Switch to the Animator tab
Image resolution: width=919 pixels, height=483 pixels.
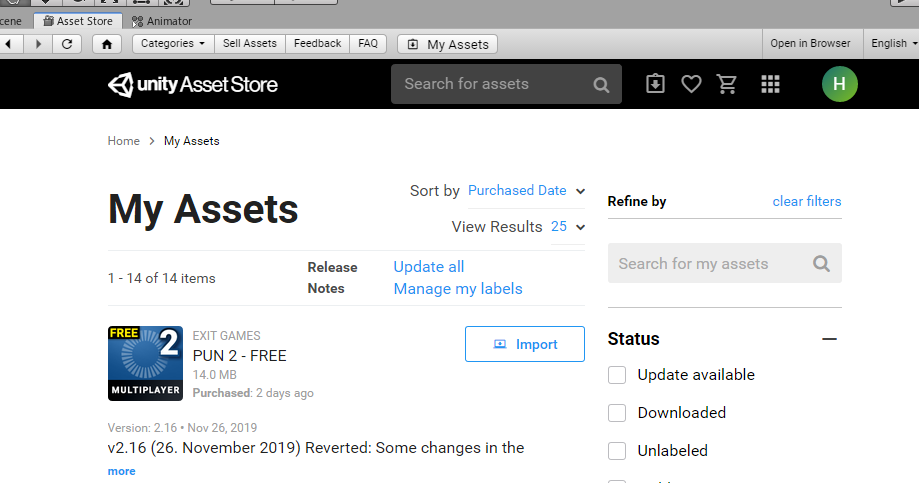click(x=162, y=21)
